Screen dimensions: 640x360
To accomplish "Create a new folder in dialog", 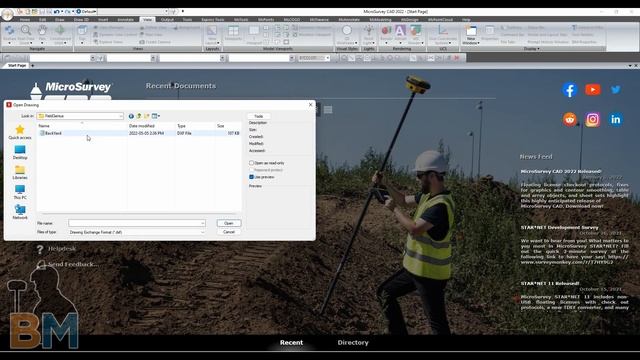I will point(147,116).
